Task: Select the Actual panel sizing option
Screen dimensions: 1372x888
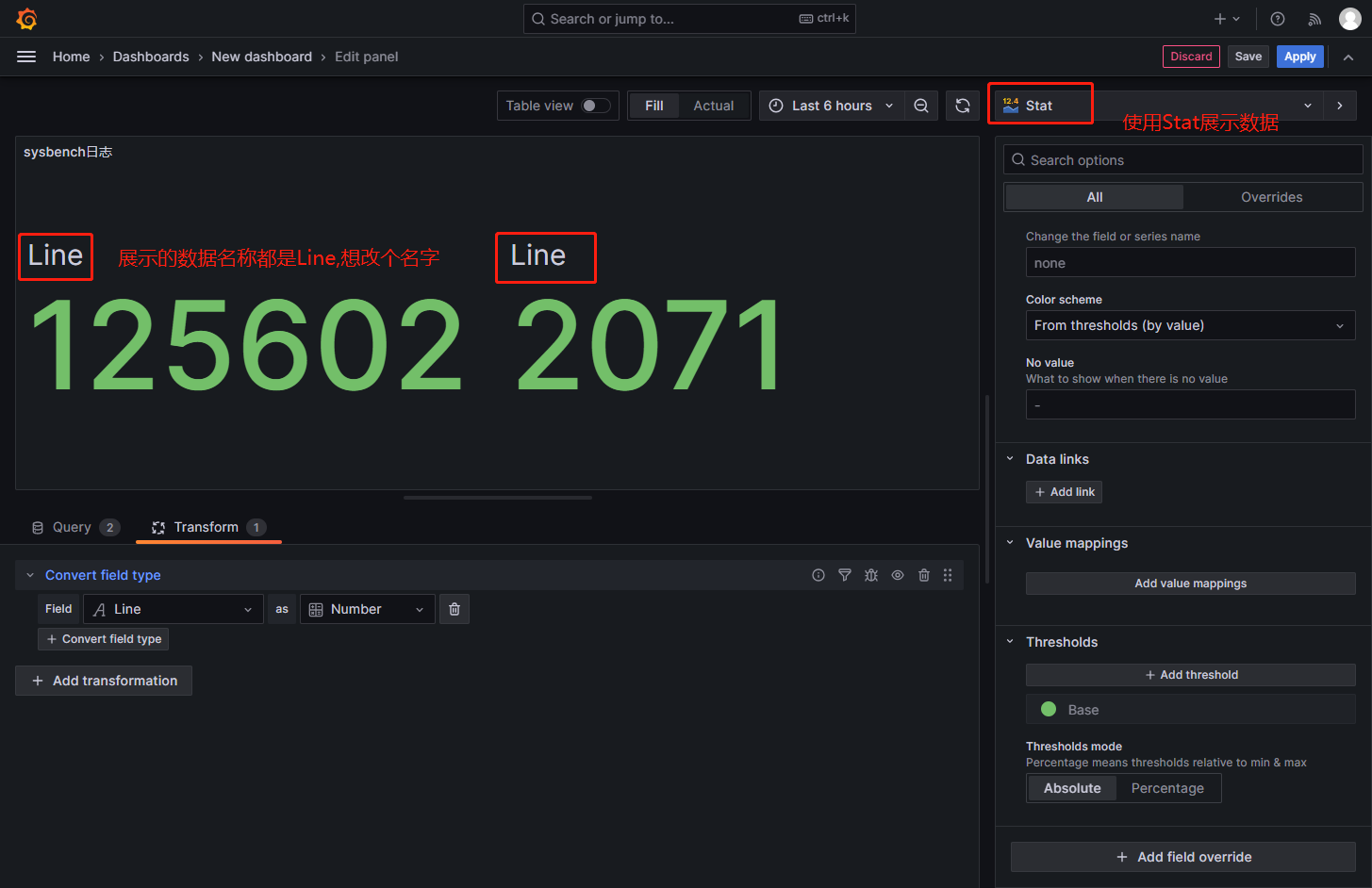Action: click(714, 106)
